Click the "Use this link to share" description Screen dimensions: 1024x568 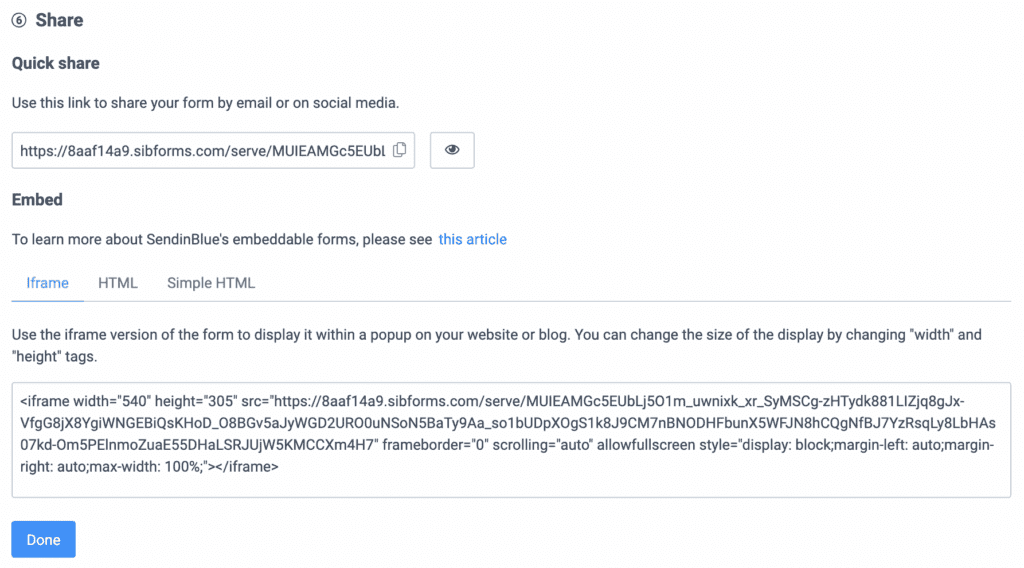(205, 103)
